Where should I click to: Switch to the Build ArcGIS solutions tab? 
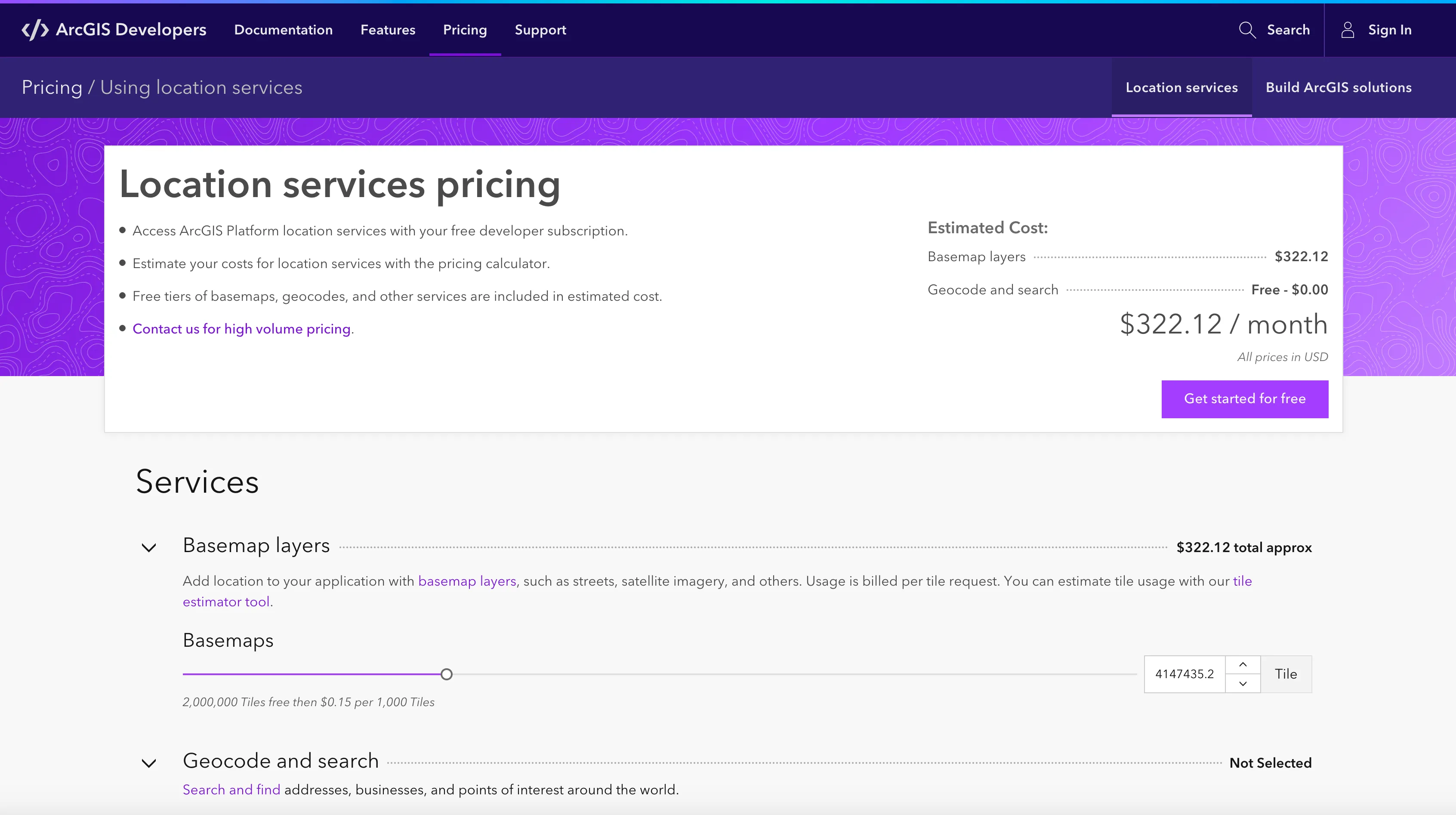(x=1339, y=87)
